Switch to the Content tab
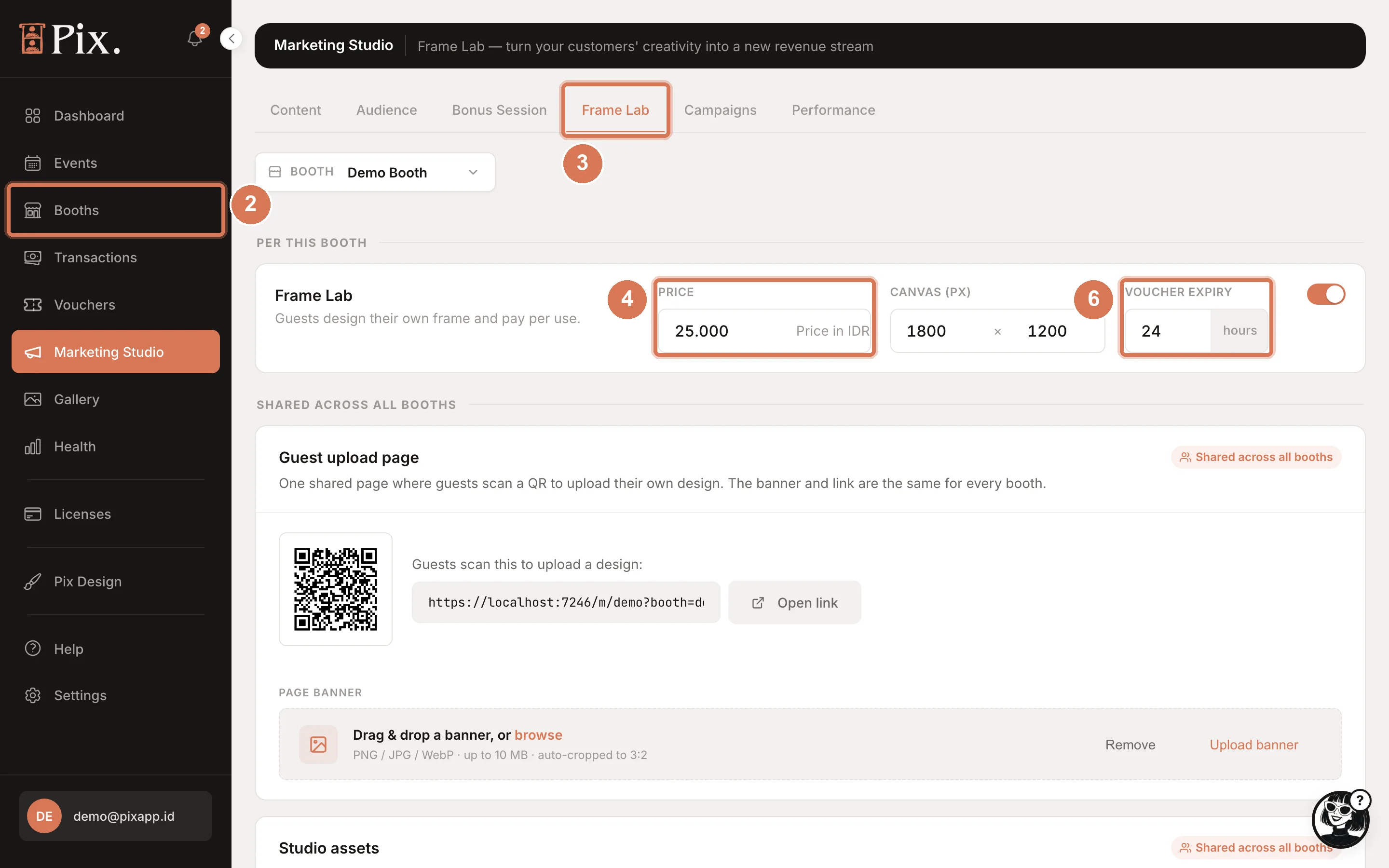The height and width of the screenshot is (868, 1389). tap(295, 109)
